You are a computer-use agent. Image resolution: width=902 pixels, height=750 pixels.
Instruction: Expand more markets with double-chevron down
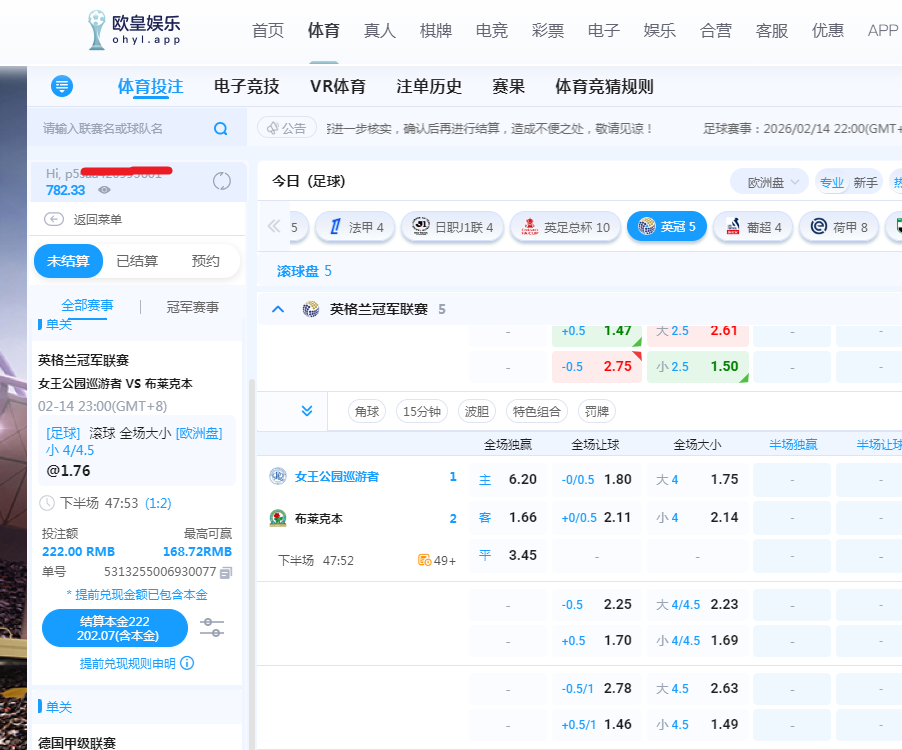coord(307,411)
